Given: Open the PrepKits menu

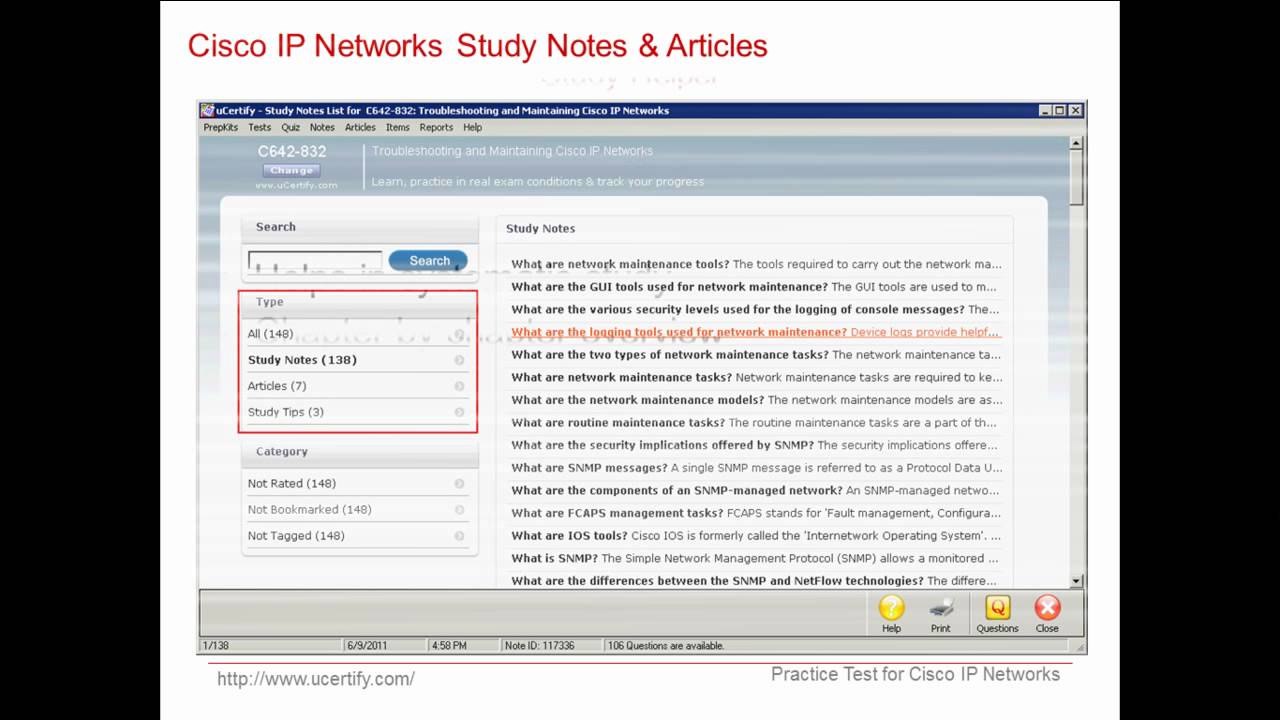Looking at the screenshot, I should 220,127.
